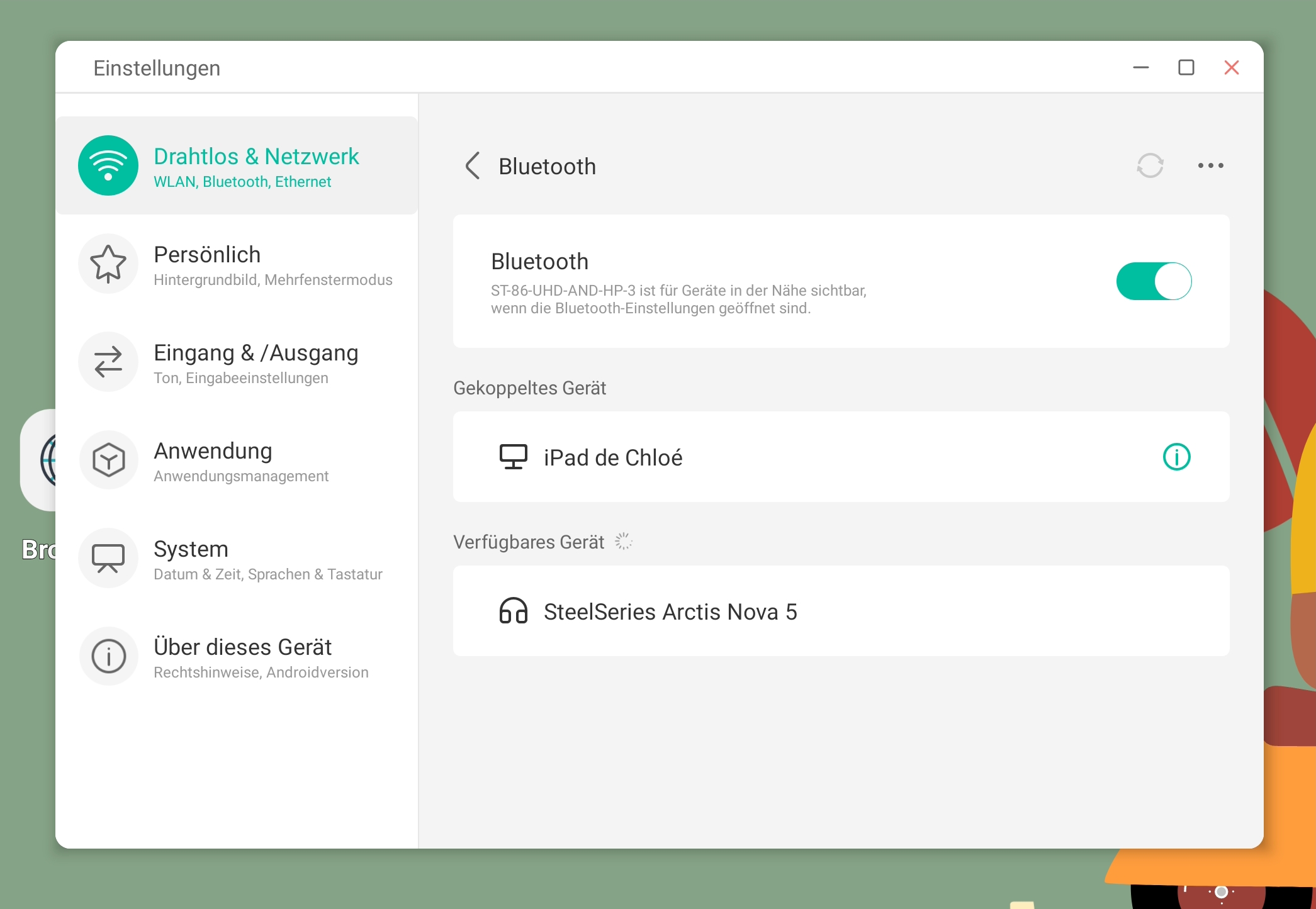1316x909 pixels.
Task: Click the Ton, Eingabeeinstellungen subtitle
Action: [x=241, y=378]
